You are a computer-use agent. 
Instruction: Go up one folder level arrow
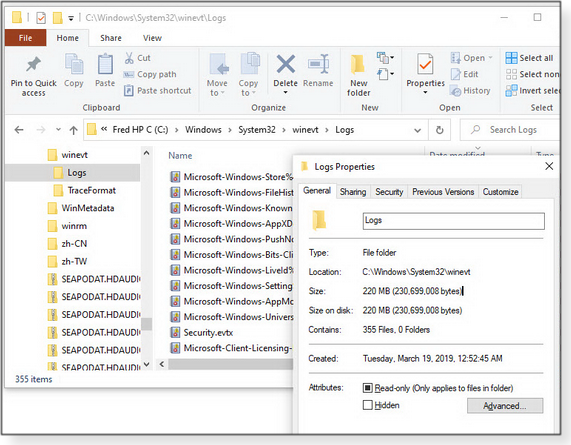pyautogui.click(x=74, y=130)
